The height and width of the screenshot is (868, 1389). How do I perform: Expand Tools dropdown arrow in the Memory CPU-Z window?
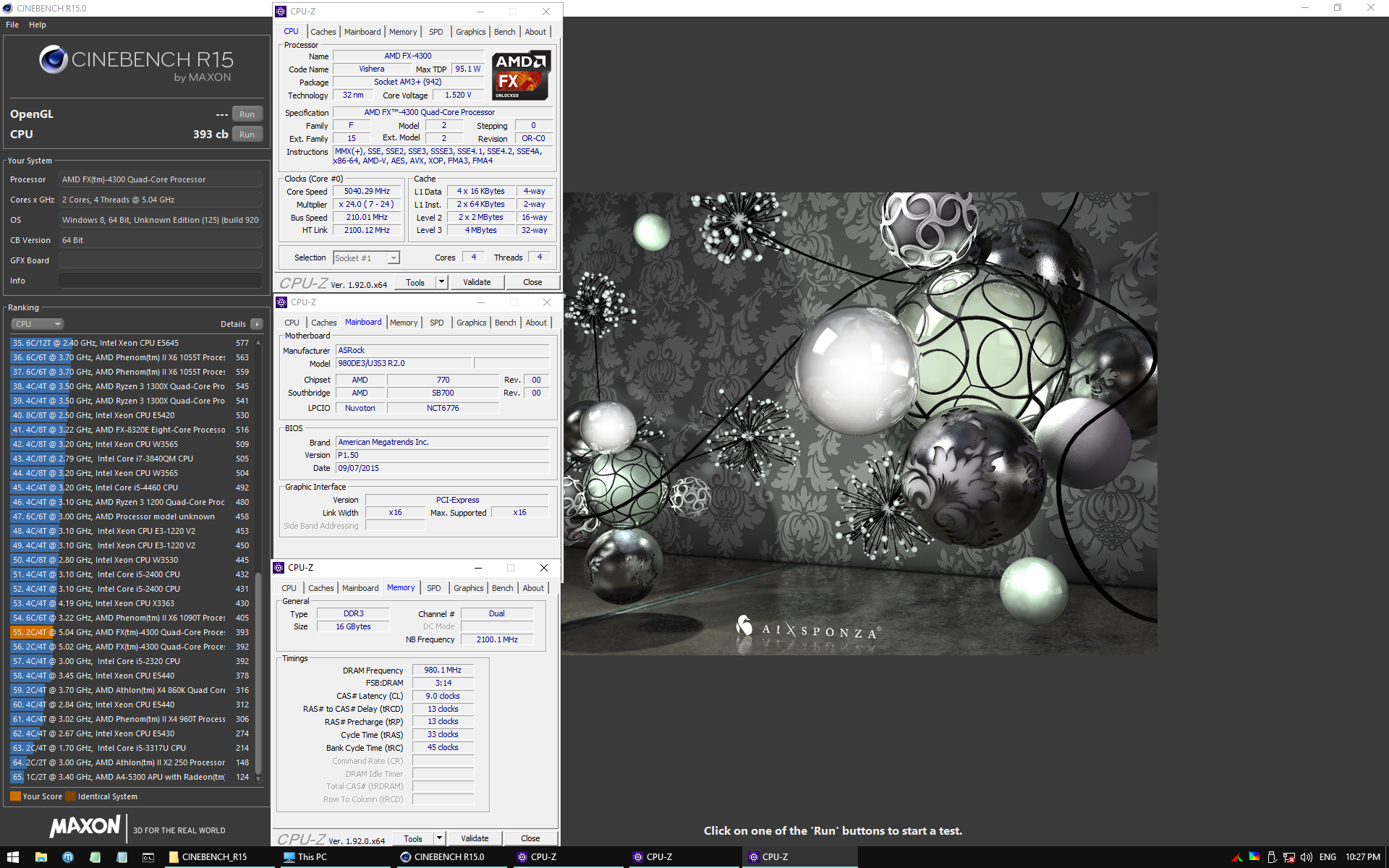point(438,838)
